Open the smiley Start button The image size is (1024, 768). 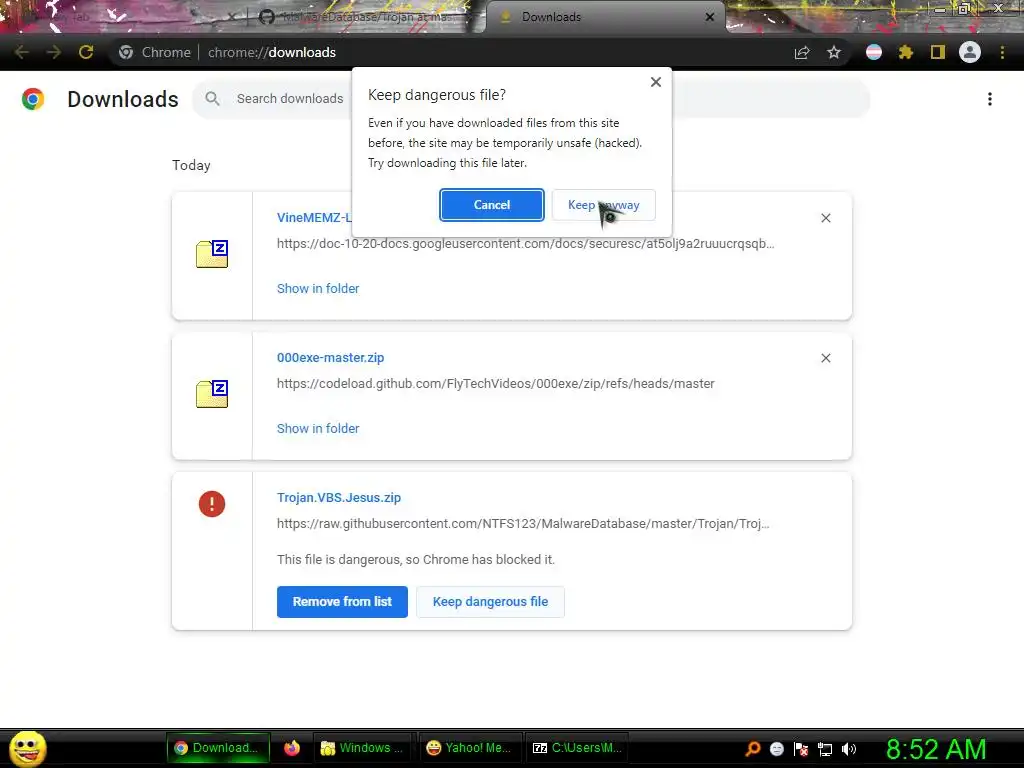click(x=27, y=748)
